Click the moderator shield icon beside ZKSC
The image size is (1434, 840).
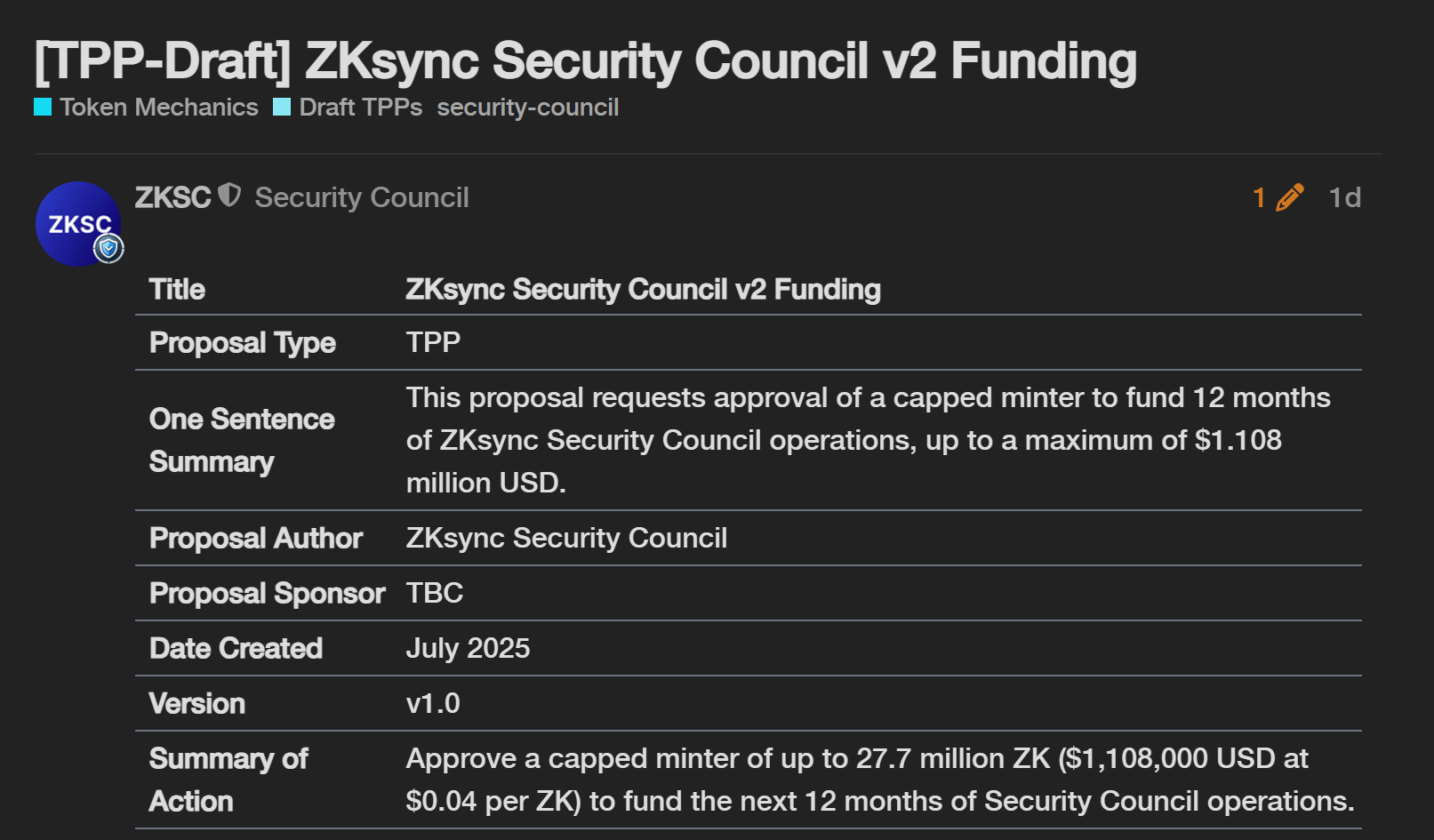point(229,195)
